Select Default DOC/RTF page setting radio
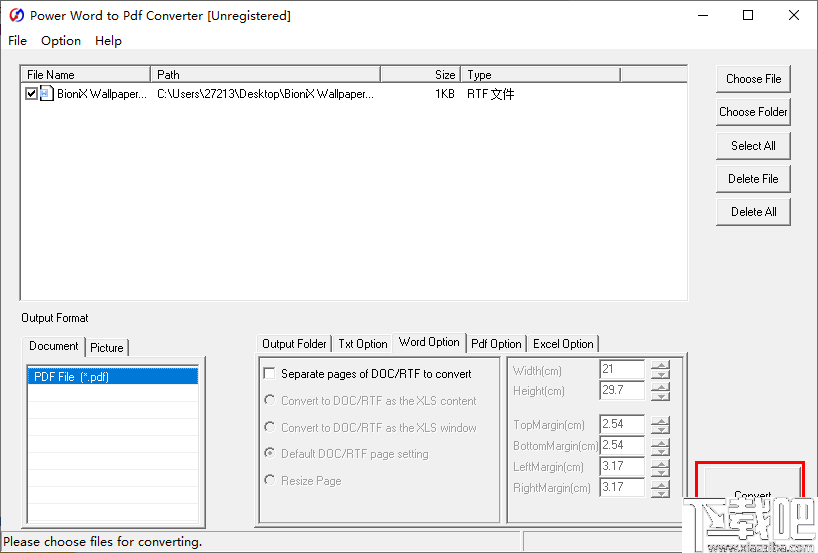This screenshot has width=818, height=553. pyautogui.click(x=270, y=453)
